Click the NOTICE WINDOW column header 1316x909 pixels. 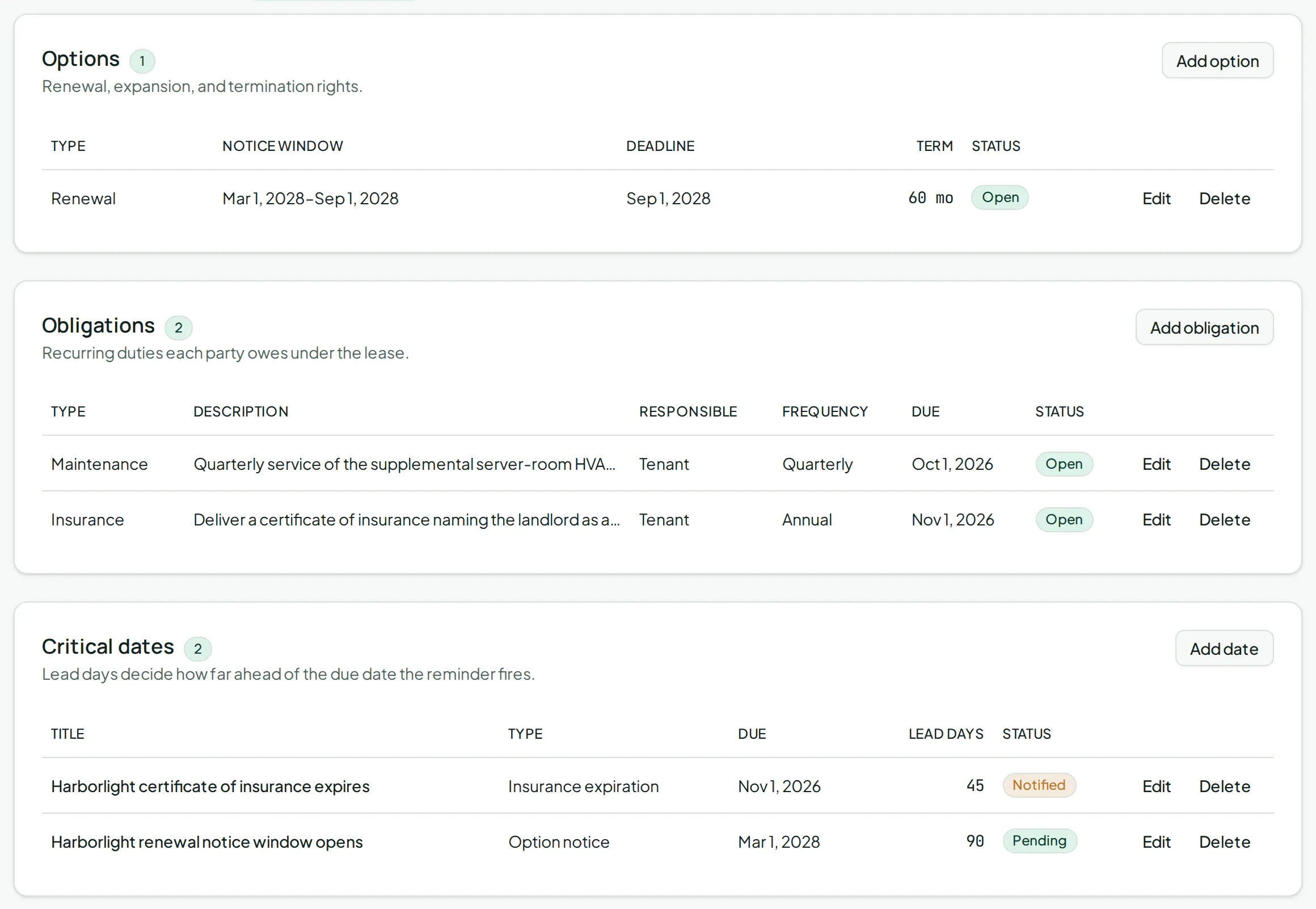282,146
